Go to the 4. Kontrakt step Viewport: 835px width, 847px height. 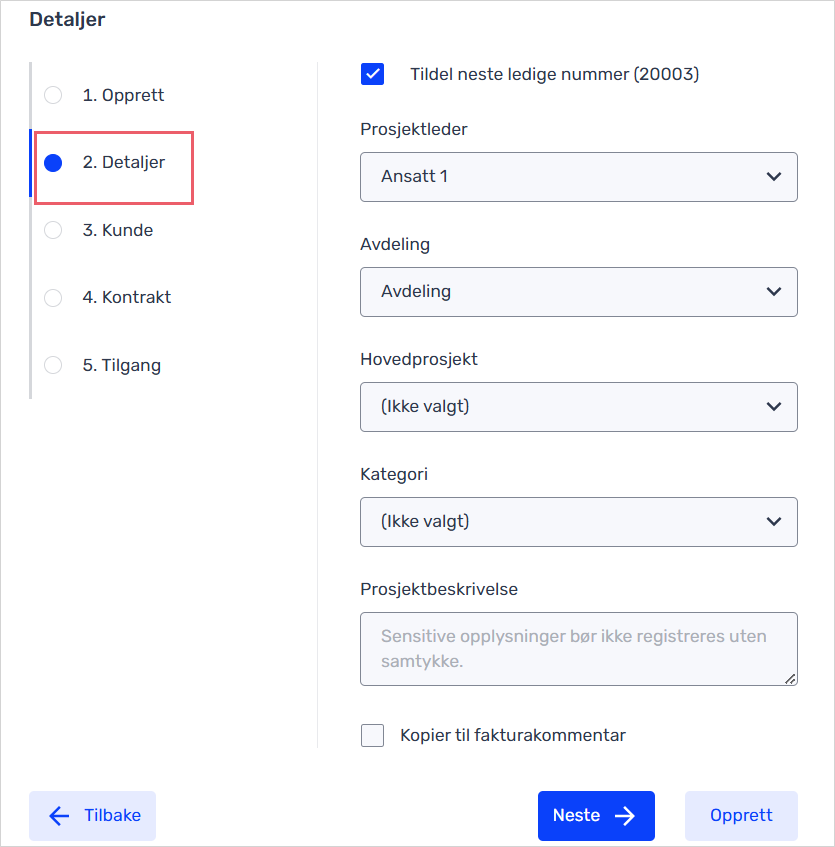coord(126,297)
